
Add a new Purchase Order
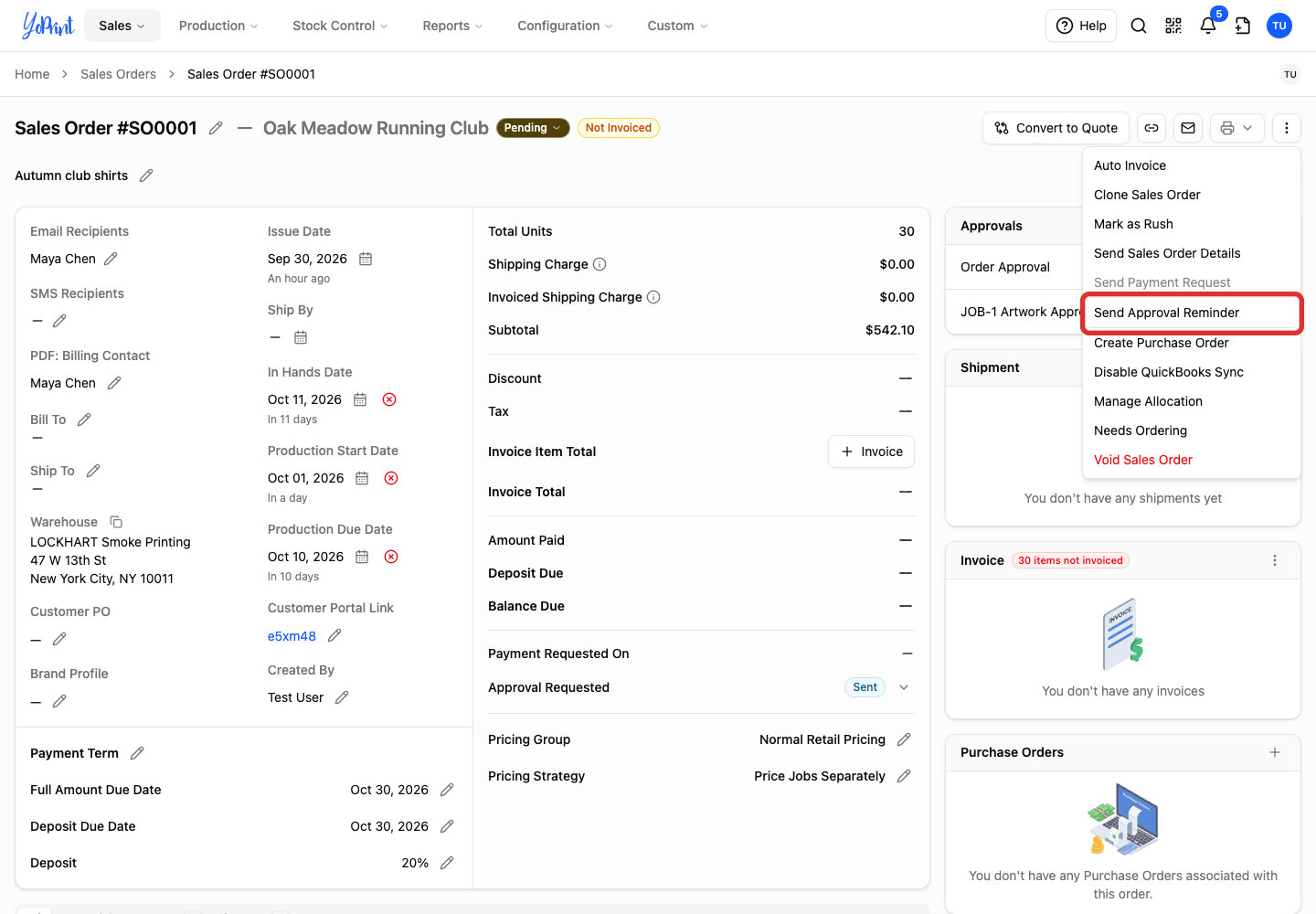tap(1275, 752)
